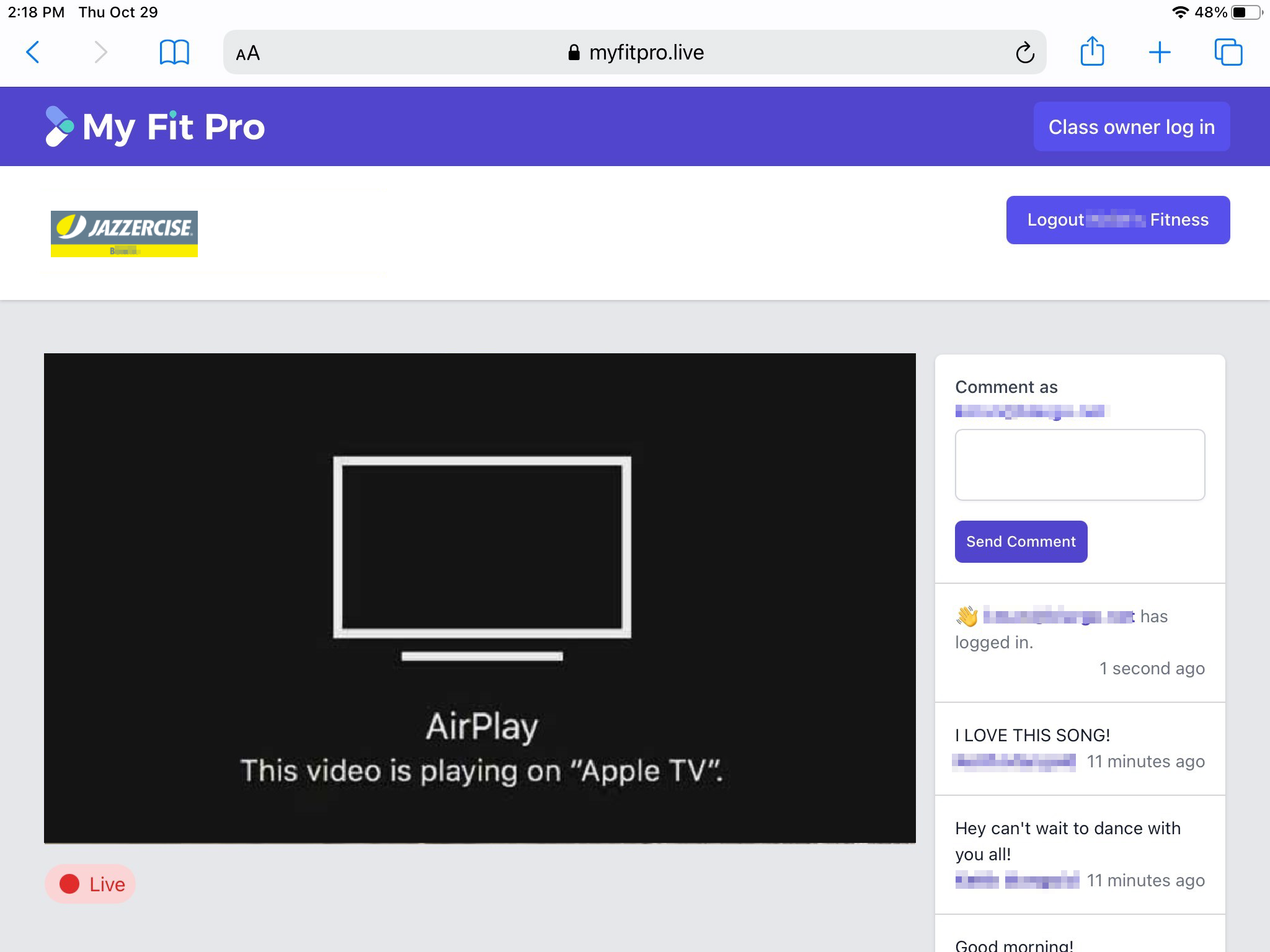
Task: Add a new Safari tab
Action: coord(1160,52)
